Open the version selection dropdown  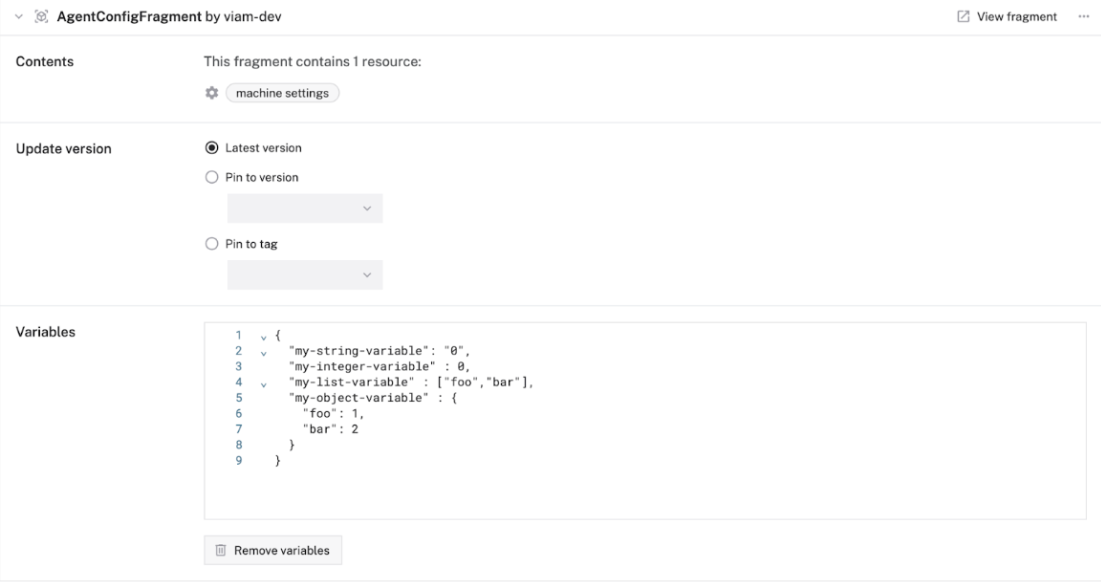coord(304,208)
